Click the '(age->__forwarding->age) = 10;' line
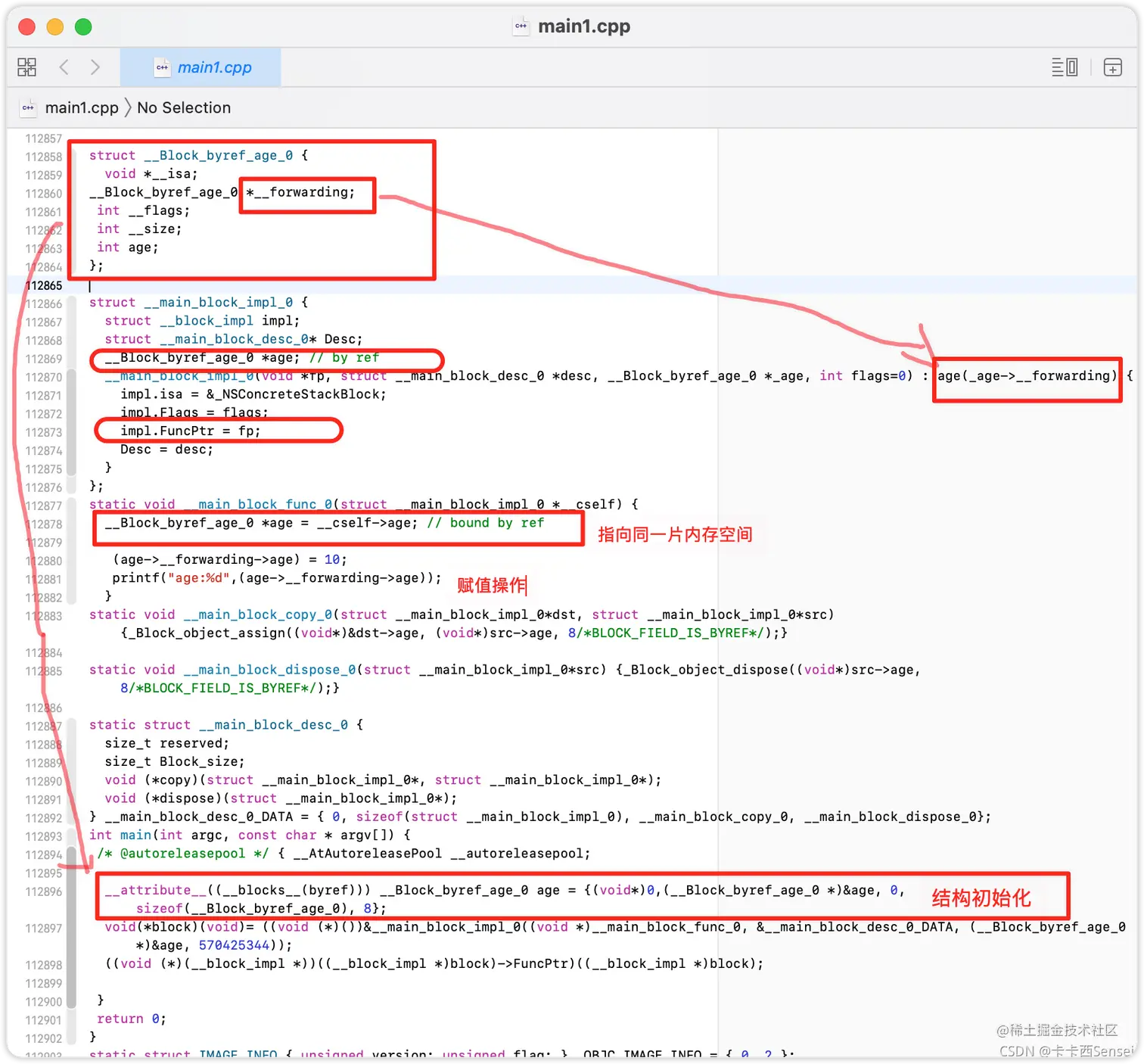Image resolution: width=1144 pixels, height=1064 pixels. pyautogui.click(x=230, y=559)
